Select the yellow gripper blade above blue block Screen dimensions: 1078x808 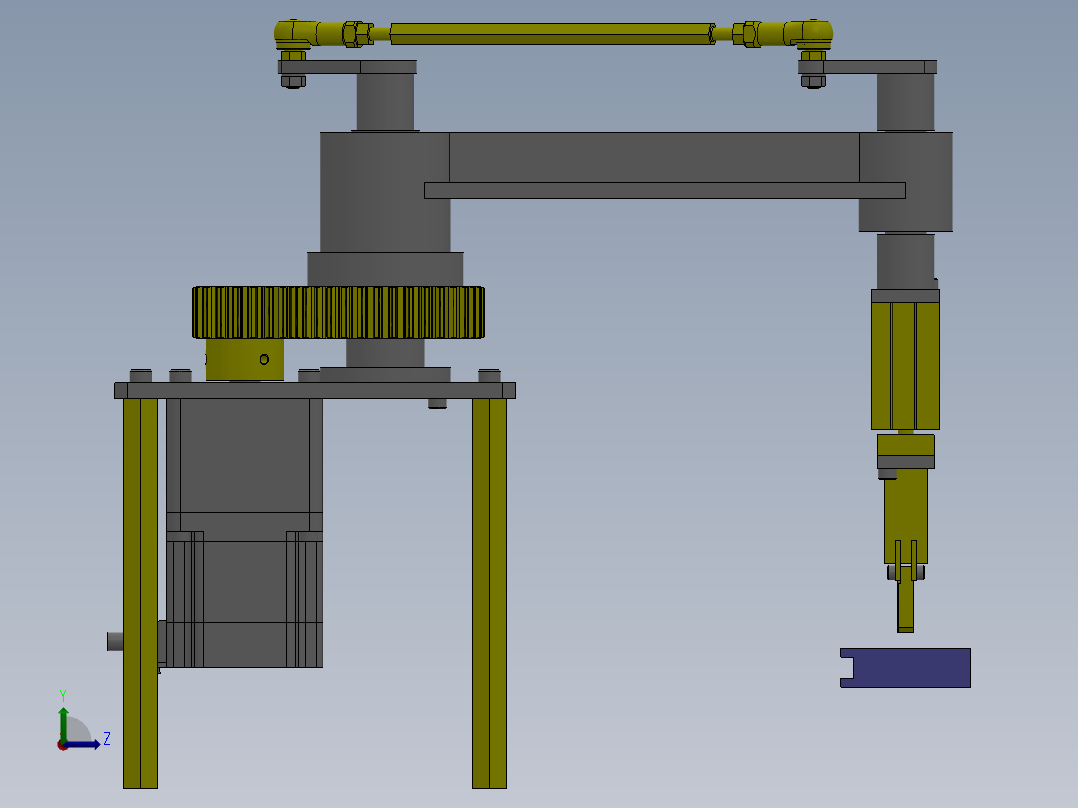tap(905, 604)
